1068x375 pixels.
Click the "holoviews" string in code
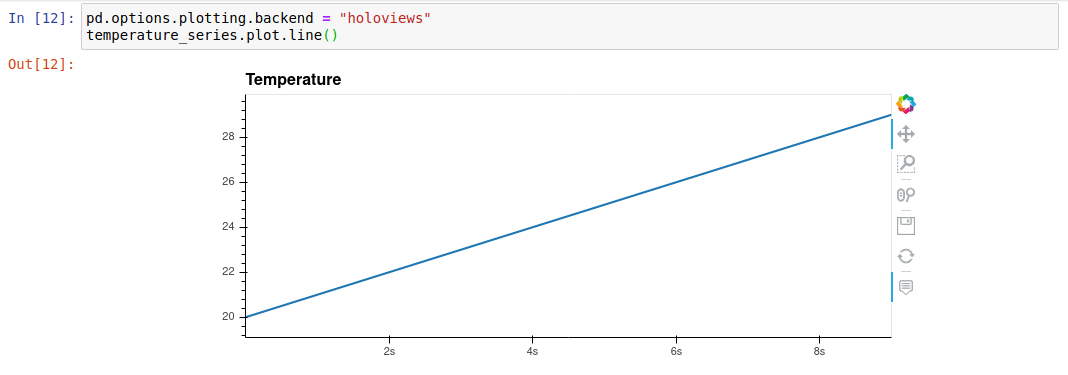coord(386,18)
